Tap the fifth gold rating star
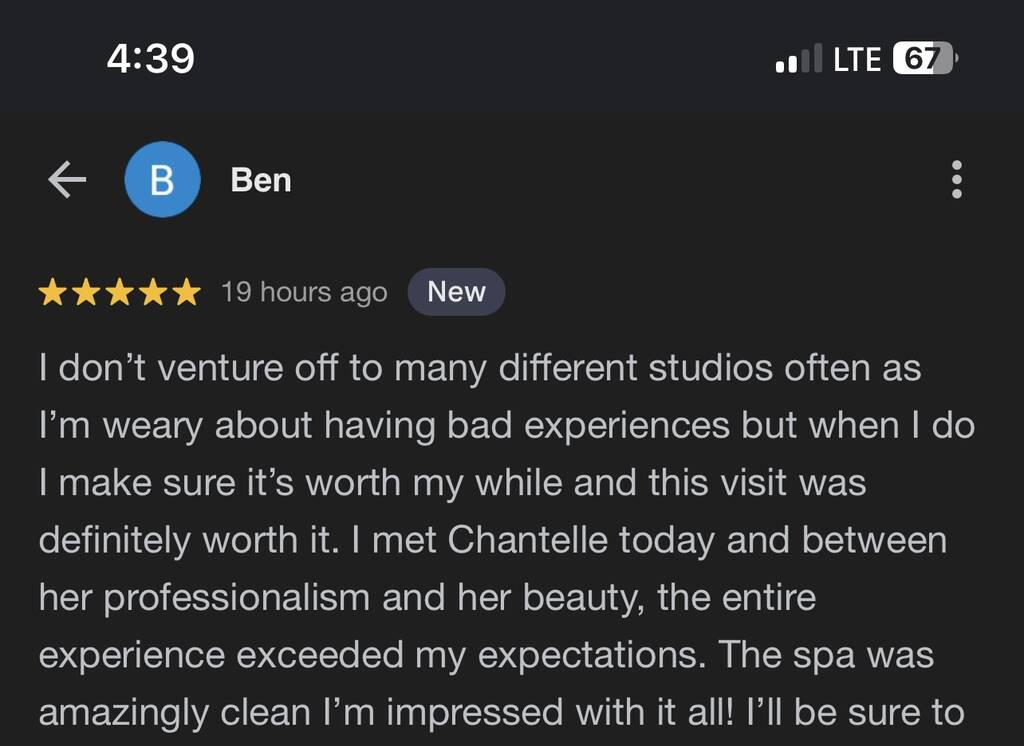Viewport: 1024px width, 746px height. [187, 292]
